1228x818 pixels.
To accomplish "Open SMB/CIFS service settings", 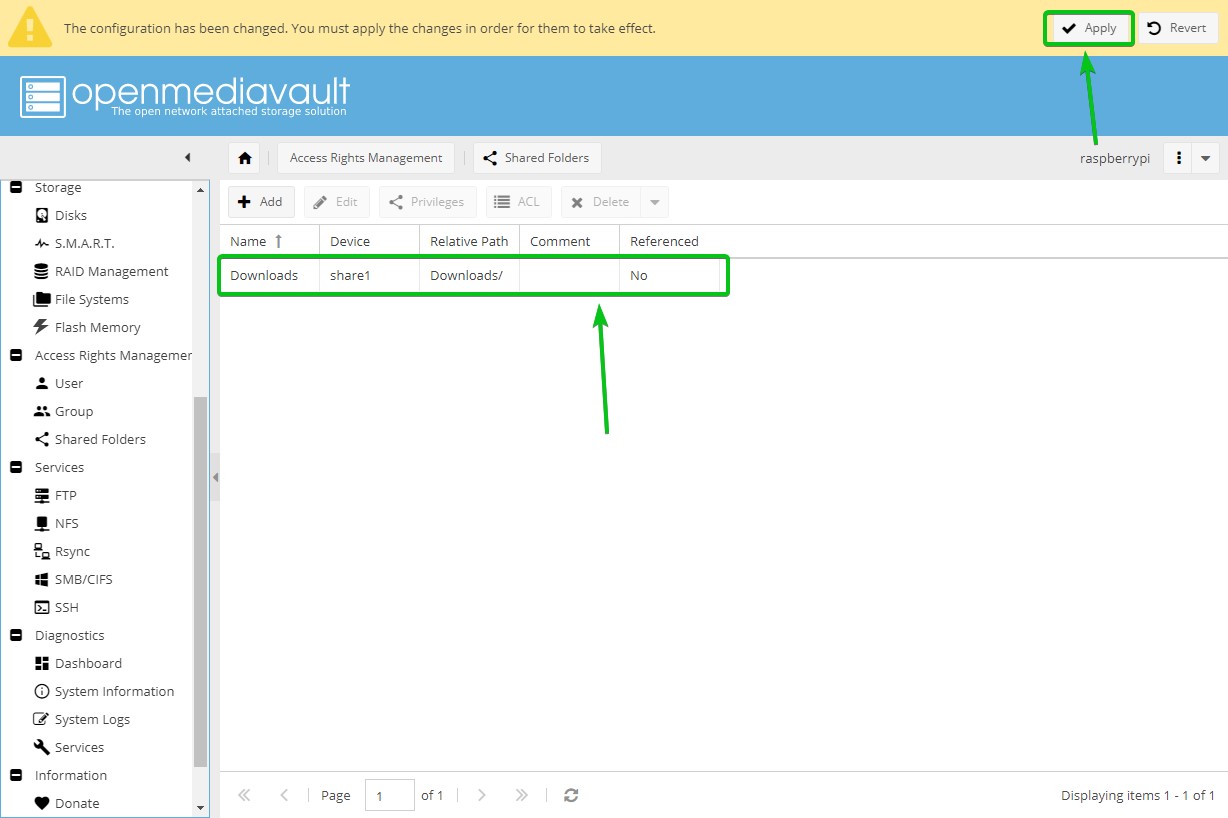I will [x=83, y=579].
